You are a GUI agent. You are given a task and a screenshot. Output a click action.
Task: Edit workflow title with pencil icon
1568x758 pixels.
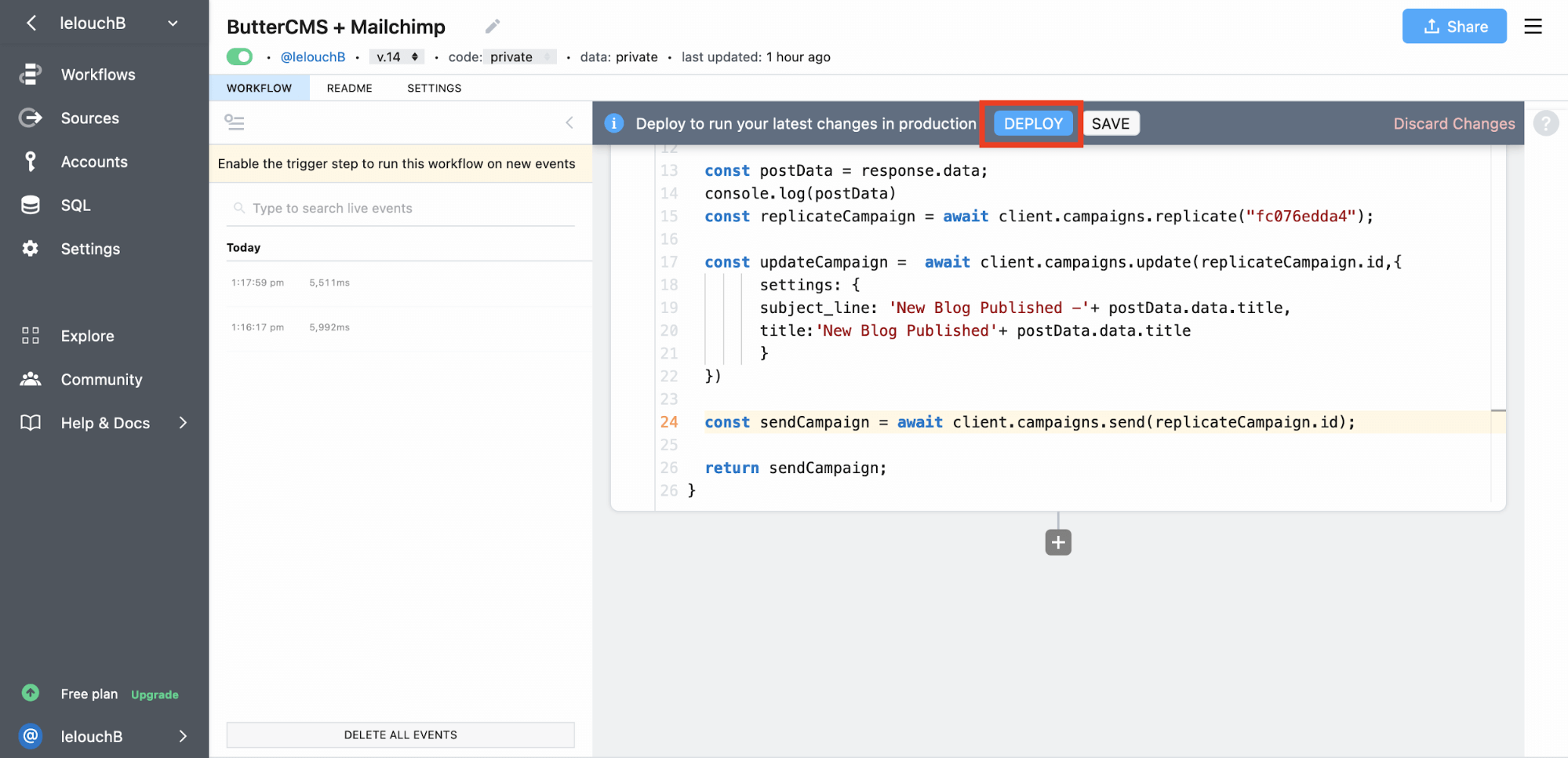tap(493, 27)
